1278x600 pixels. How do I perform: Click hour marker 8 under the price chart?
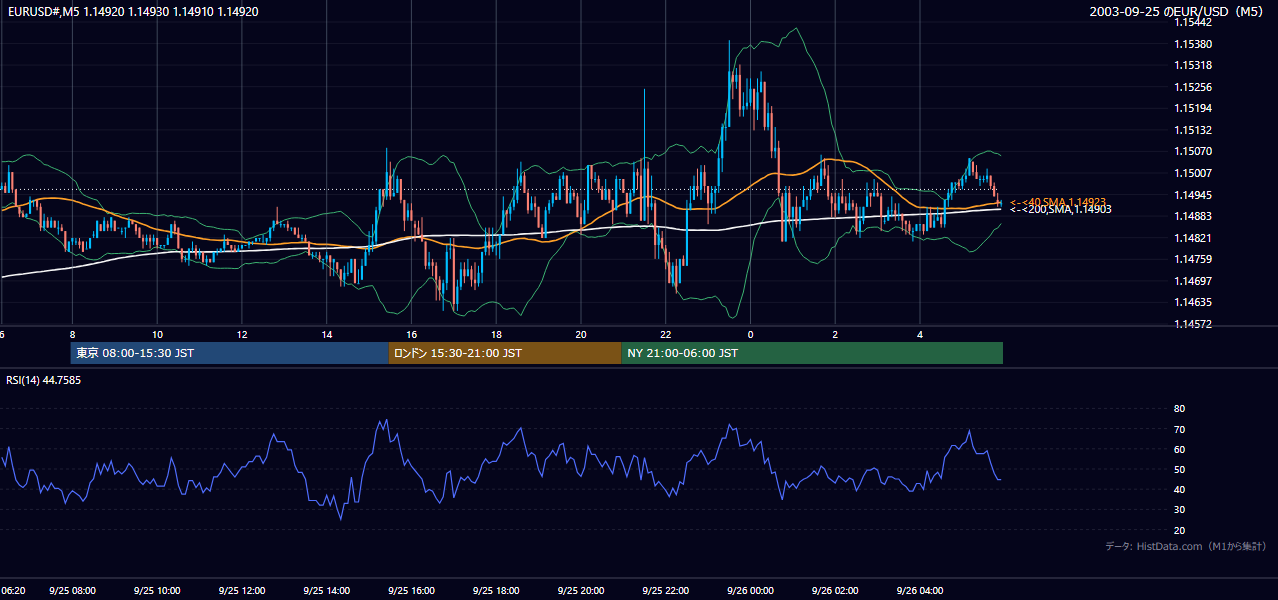point(72,334)
